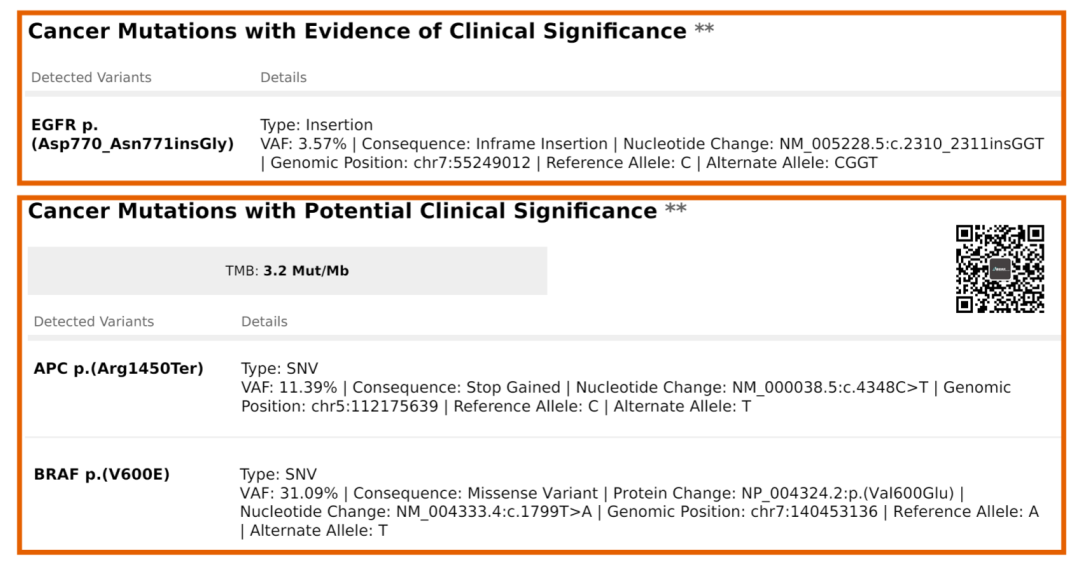Click Details header in the EGFR table
1080x568 pixels.
pos(283,78)
